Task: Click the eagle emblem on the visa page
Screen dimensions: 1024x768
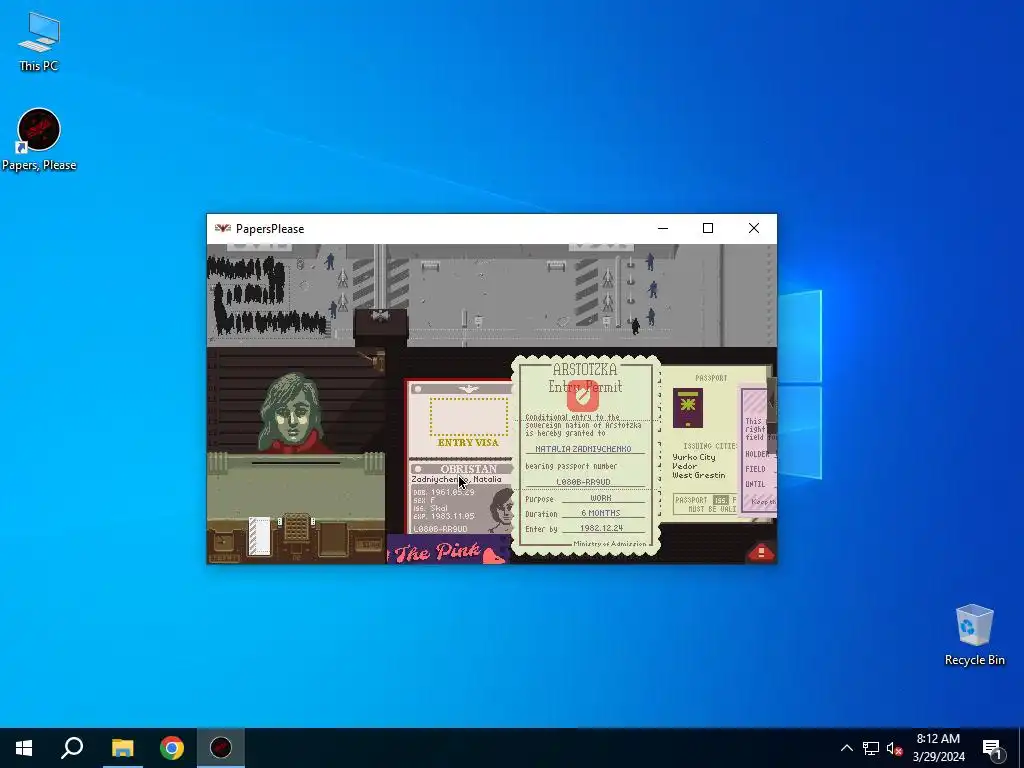Action: 468,389
